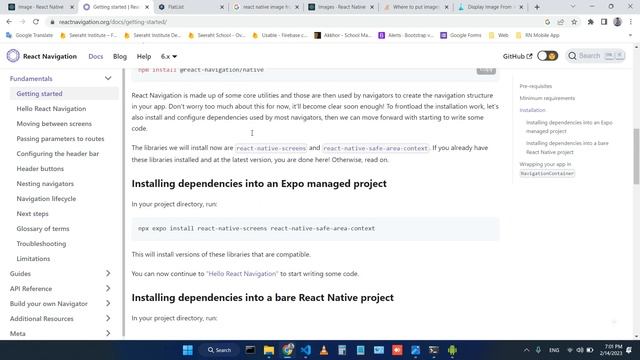Screen dimensions: 640x360
Task: Click the address bar URL
Action: point(112,22)
